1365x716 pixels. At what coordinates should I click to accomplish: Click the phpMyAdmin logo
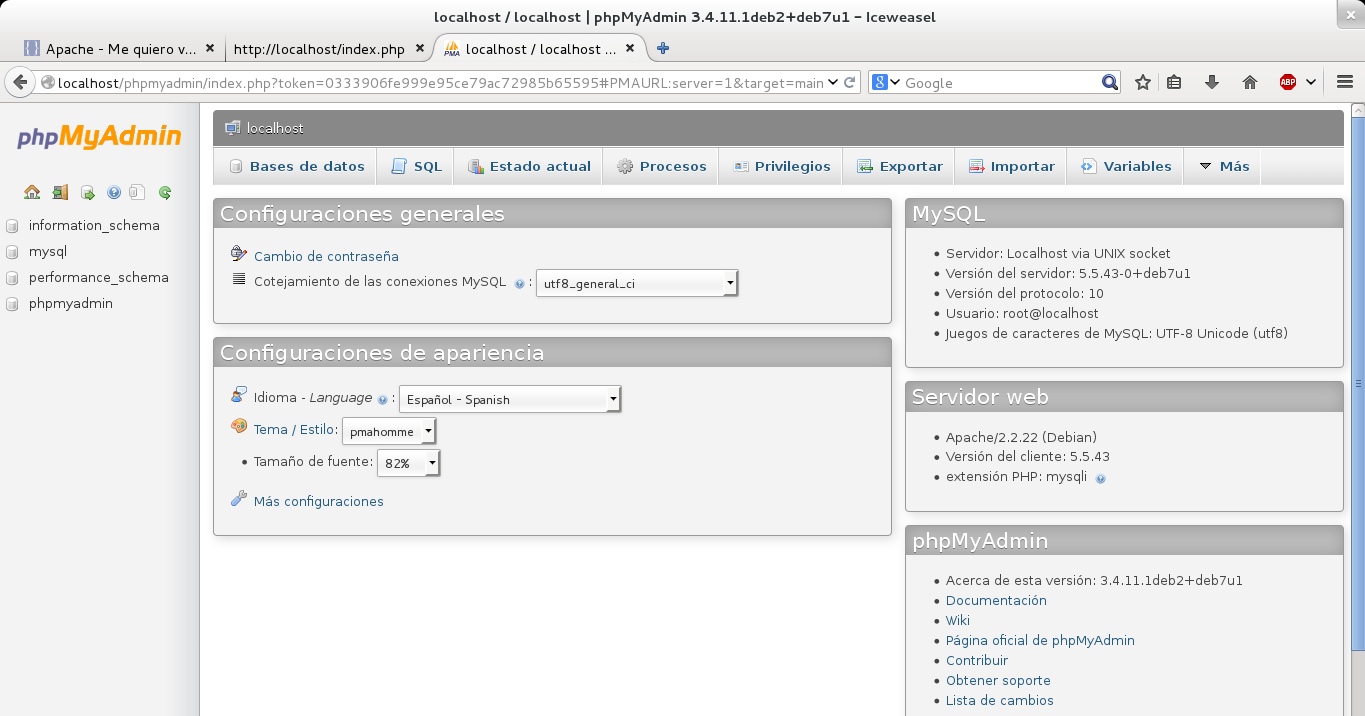[99, 137]
